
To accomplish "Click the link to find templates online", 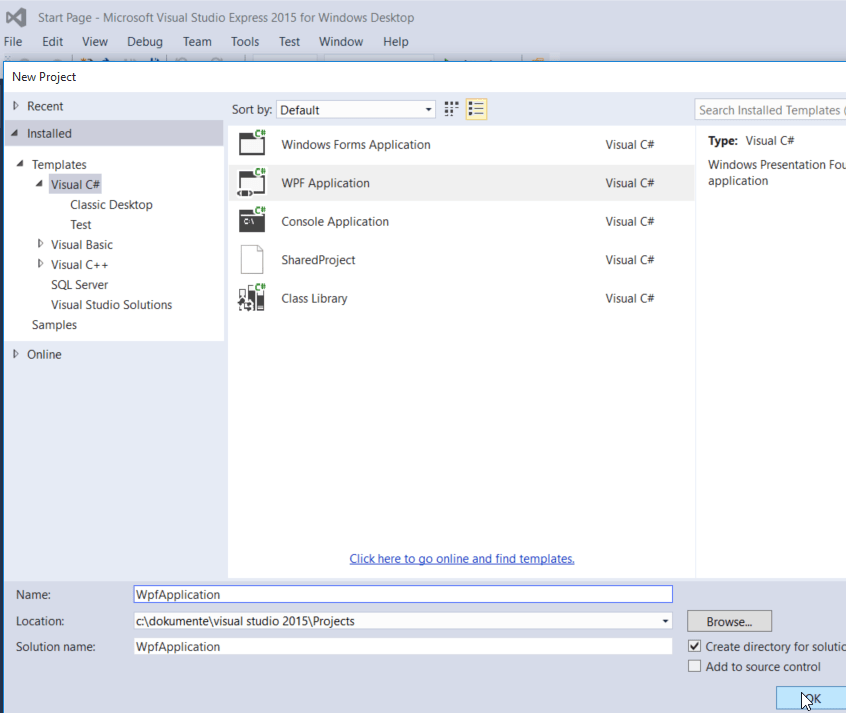I will [x=461, y=558].
